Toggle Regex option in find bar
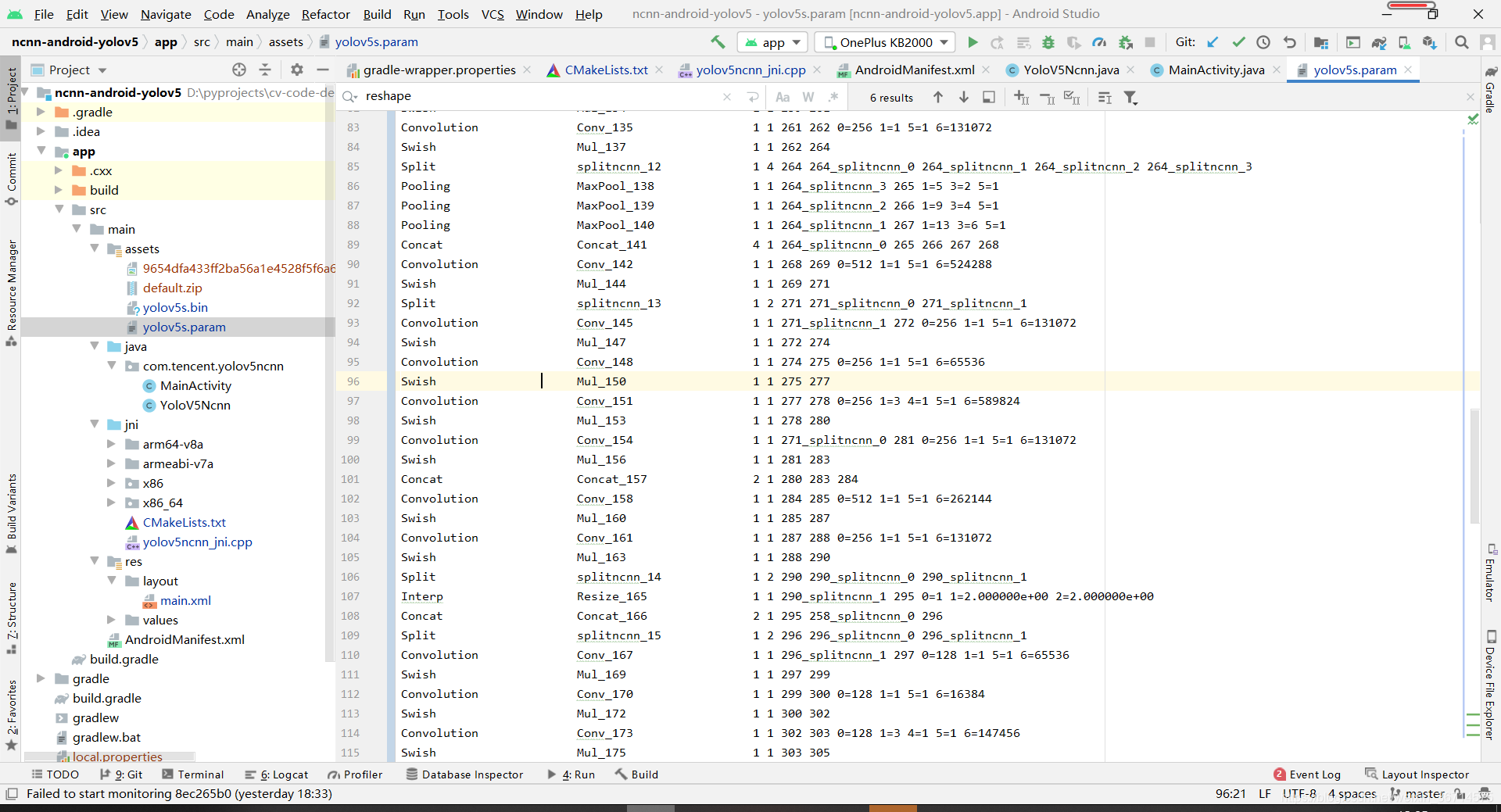The height and width of the screenshot is (812, 1501). (833, 97)
